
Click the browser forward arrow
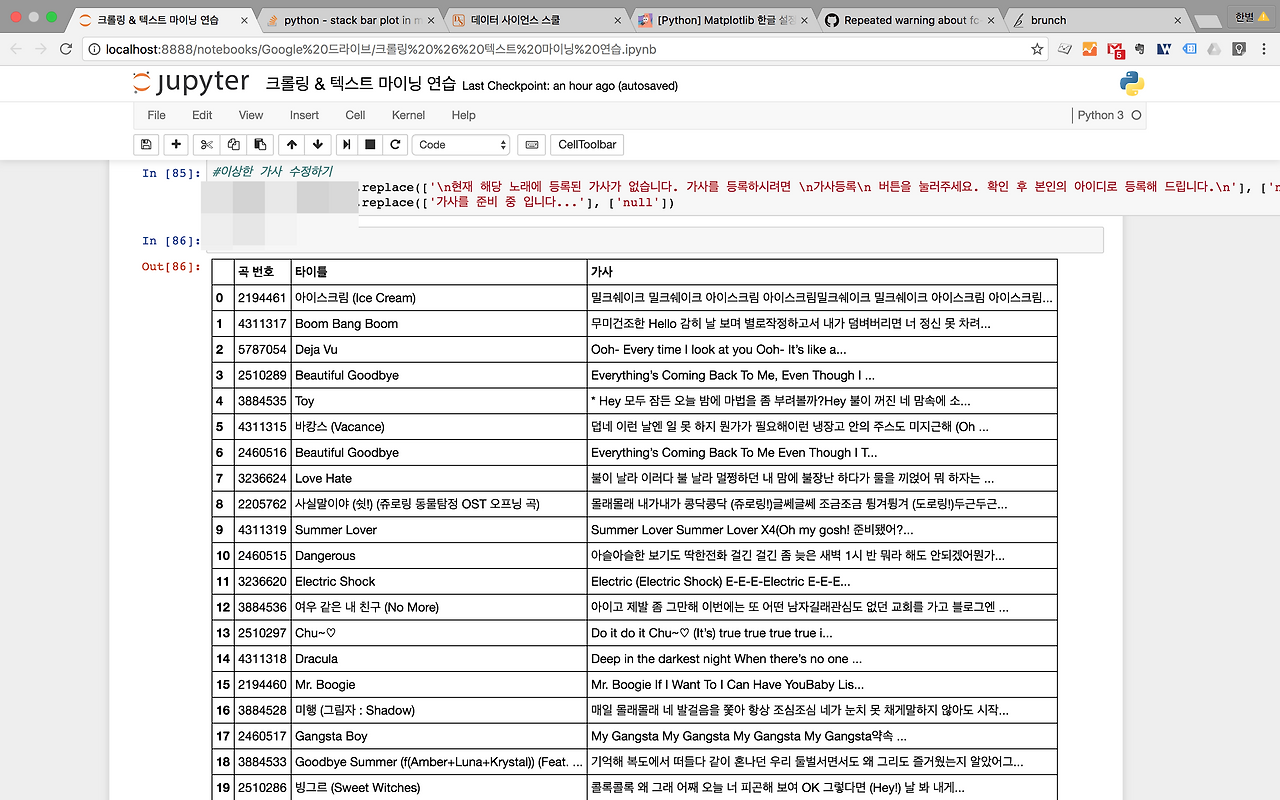tap(41, 48)
